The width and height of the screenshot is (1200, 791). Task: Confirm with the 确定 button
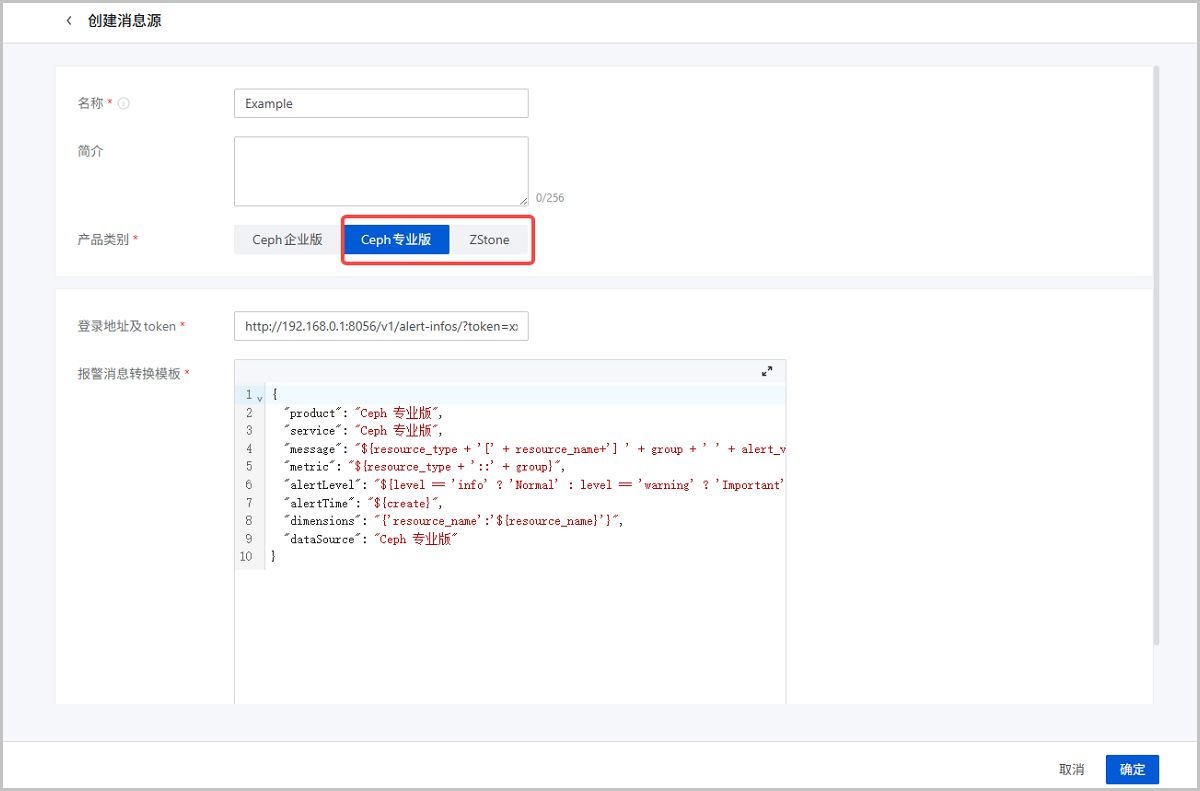[x=1132, y=769]
